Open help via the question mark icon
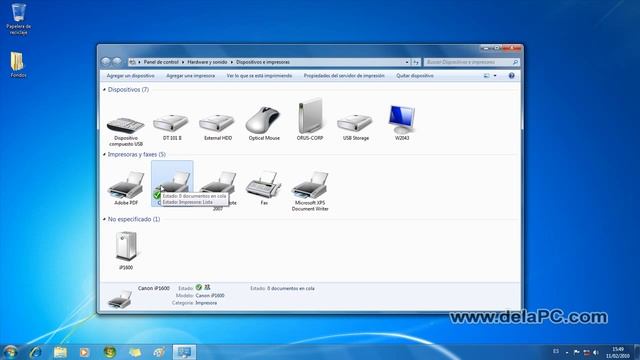The width and height of the screenshot is (640, 360). 511,76
